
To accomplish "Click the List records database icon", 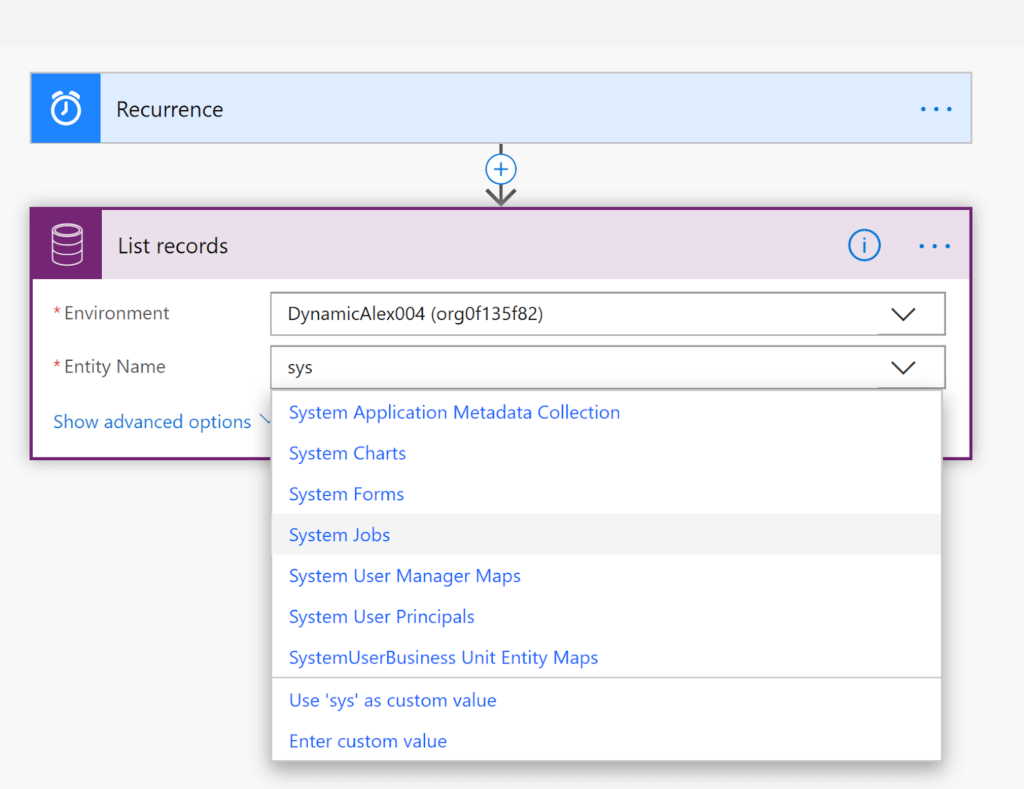I will pyautogui.click(x=67, y=245).
